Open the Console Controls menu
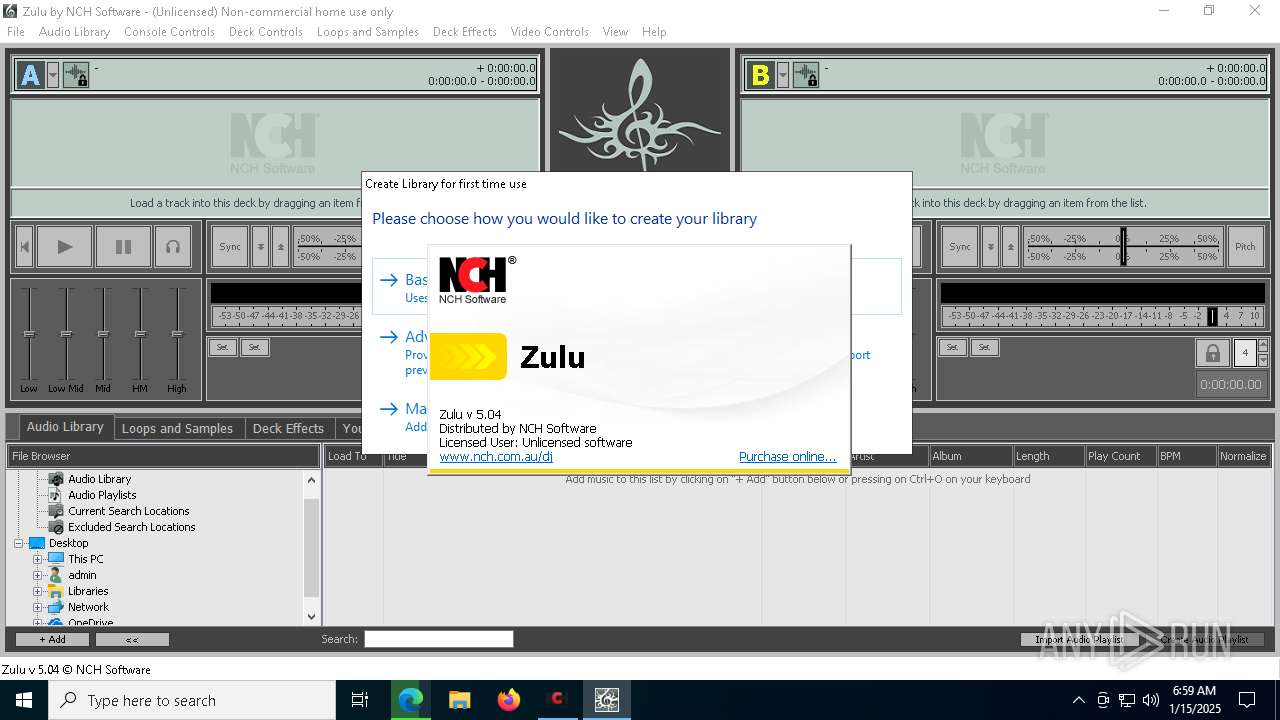The image size is (1280, 720). click(x=169, y=32)
